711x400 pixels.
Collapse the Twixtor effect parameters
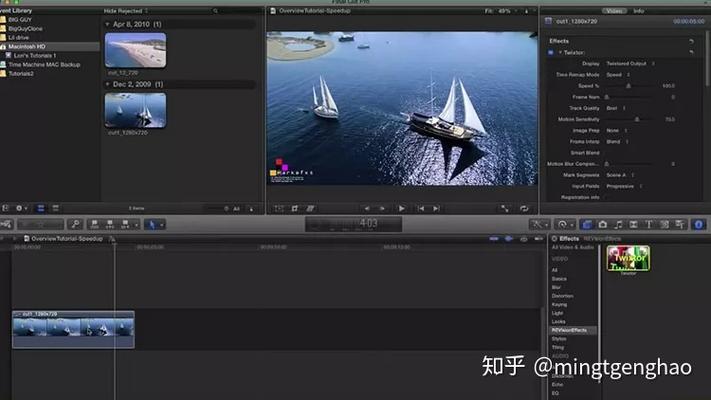(x=560, y=53)
